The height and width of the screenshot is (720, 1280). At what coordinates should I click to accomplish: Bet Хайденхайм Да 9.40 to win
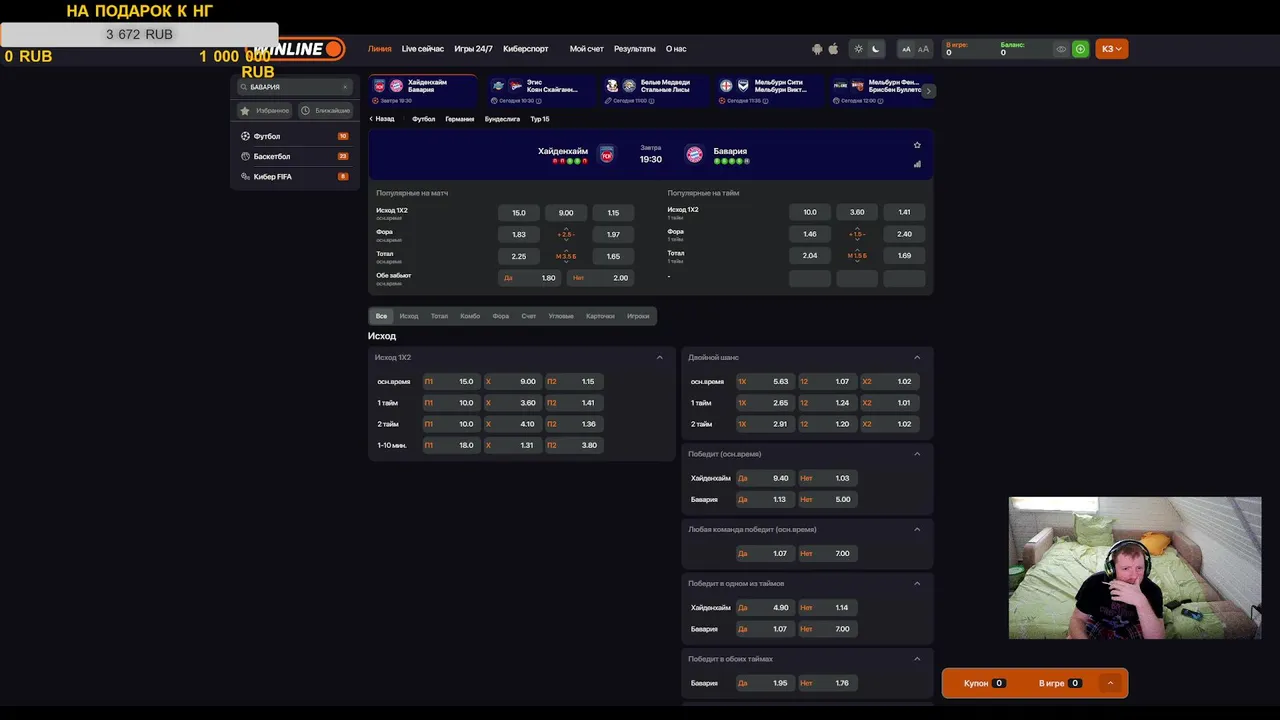764,478
